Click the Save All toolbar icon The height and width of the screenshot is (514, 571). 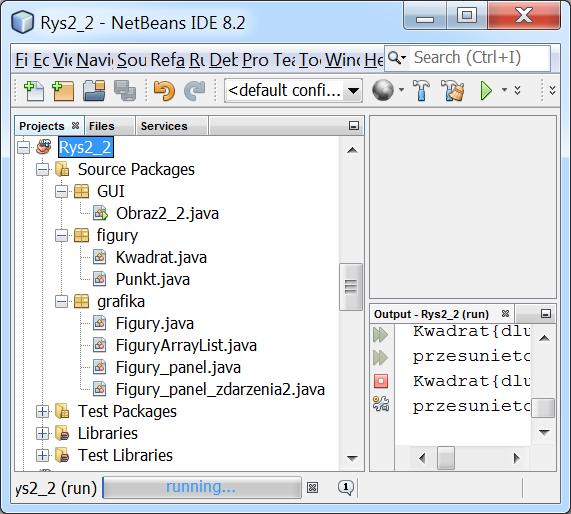pyautogui.click(x=125, y=91)
